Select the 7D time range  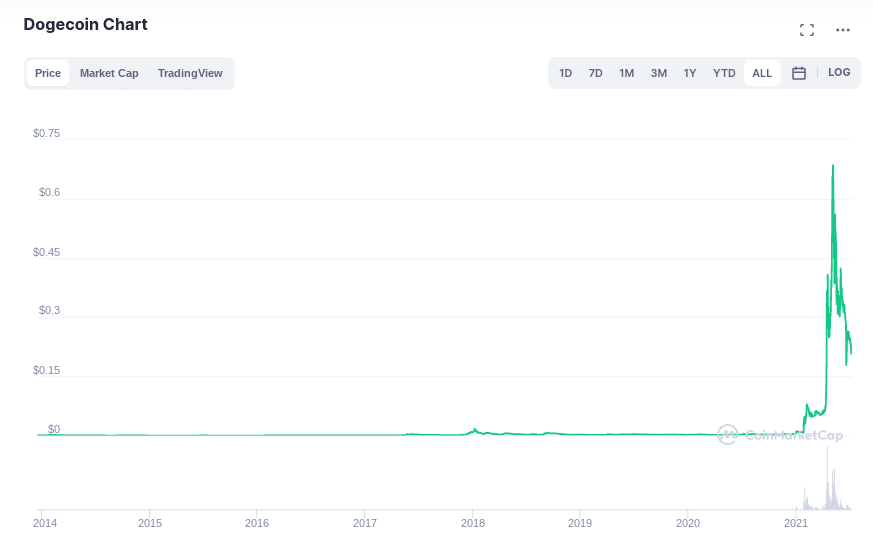(x=596, y=73)
